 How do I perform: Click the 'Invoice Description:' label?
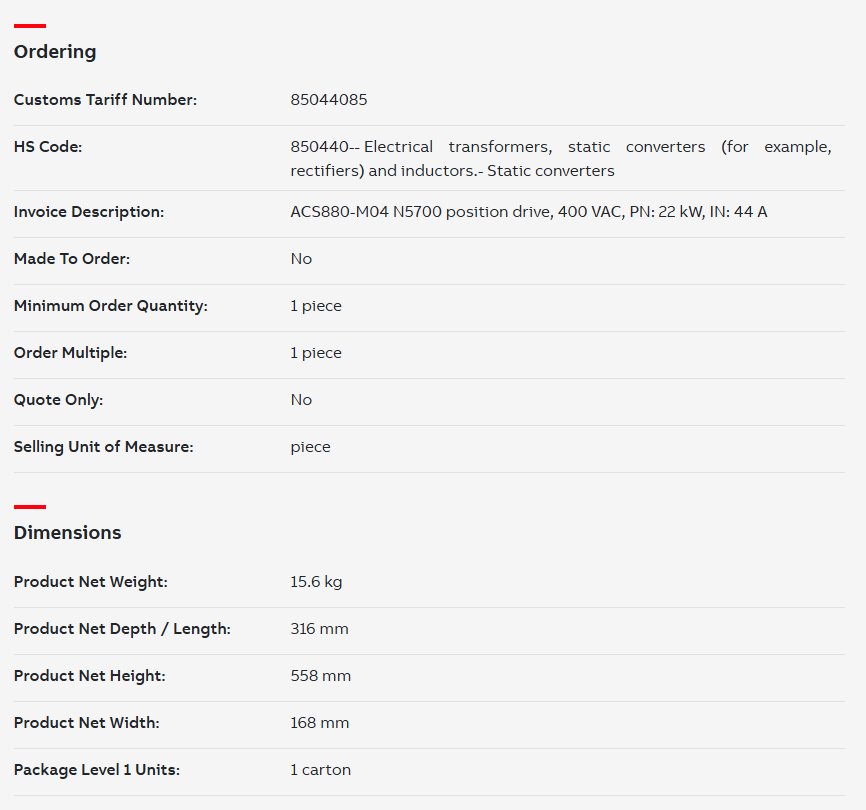(89, 211)
